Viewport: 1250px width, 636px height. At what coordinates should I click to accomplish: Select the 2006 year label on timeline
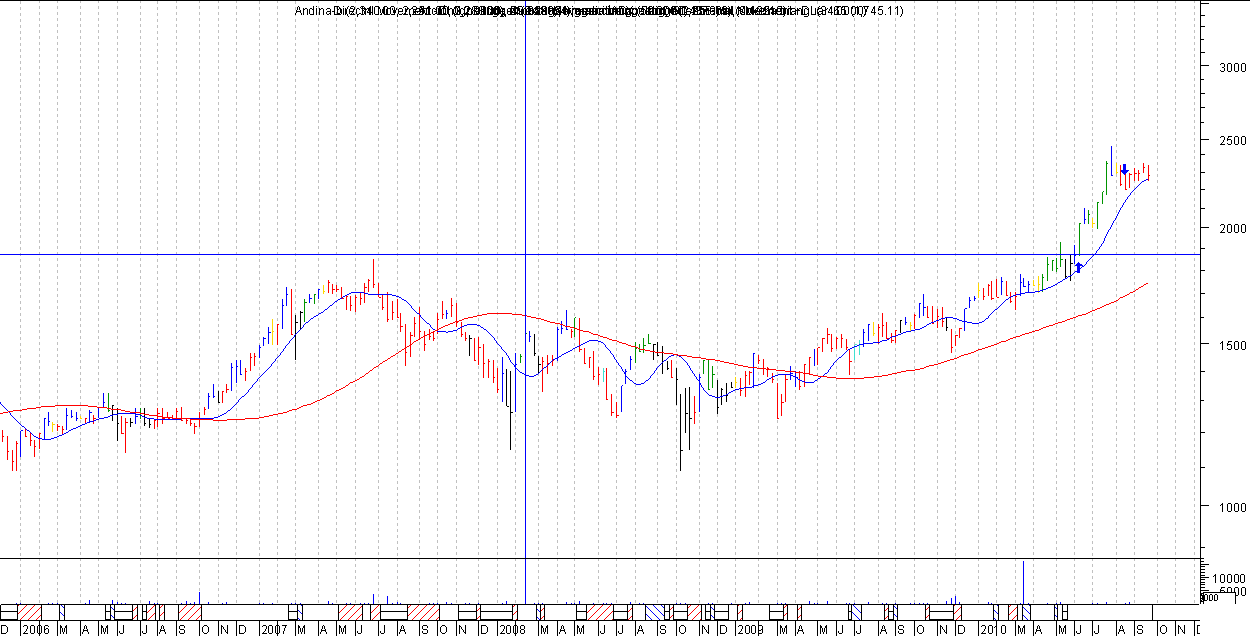click(x=35, y=630)
